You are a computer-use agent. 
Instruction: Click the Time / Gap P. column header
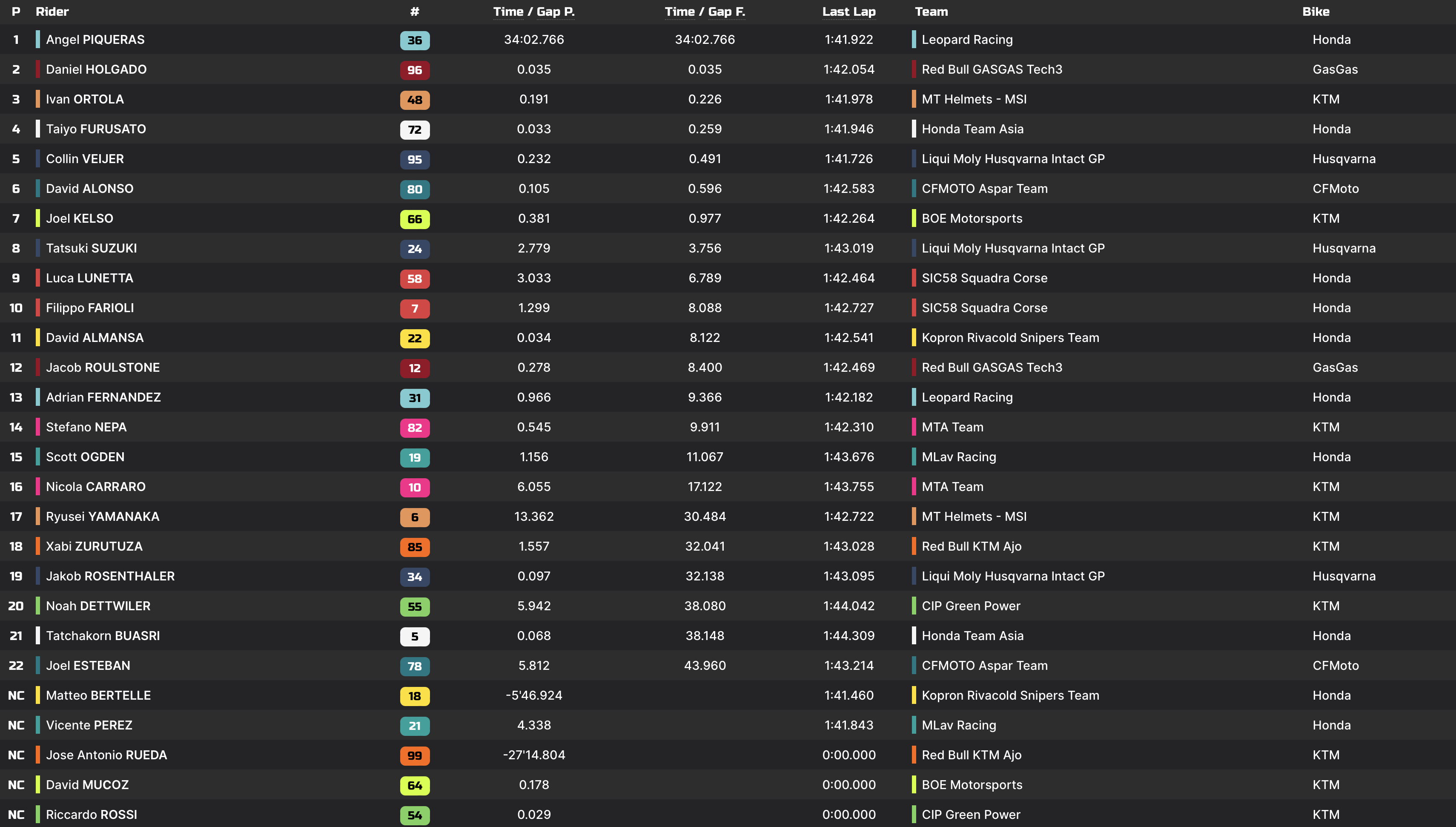pos(533,12)
